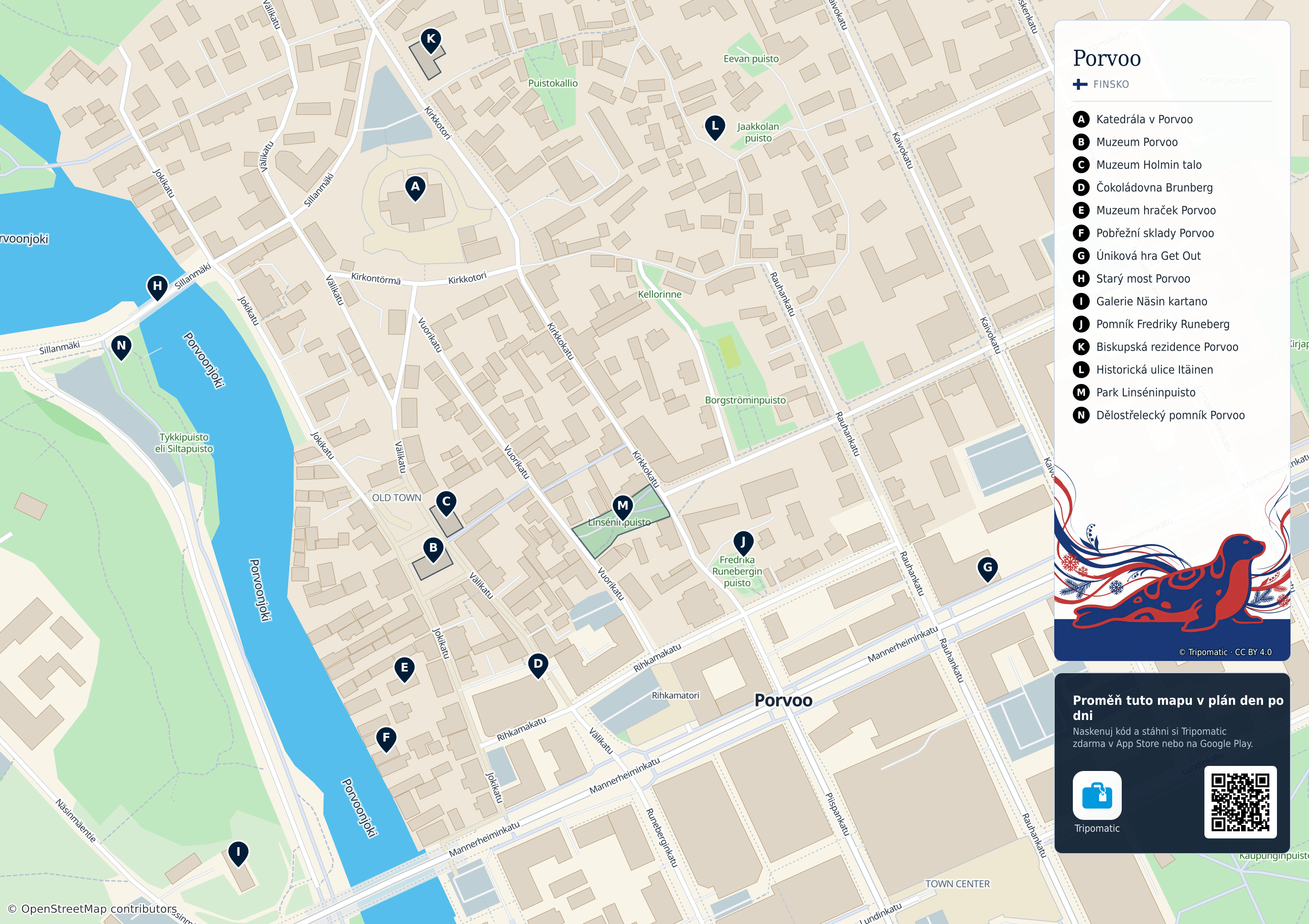Image resolution: width=1309 pixels, height=924 pixels.
Task: Select legend entry Starý most Porvoo
Action: 1131,279
